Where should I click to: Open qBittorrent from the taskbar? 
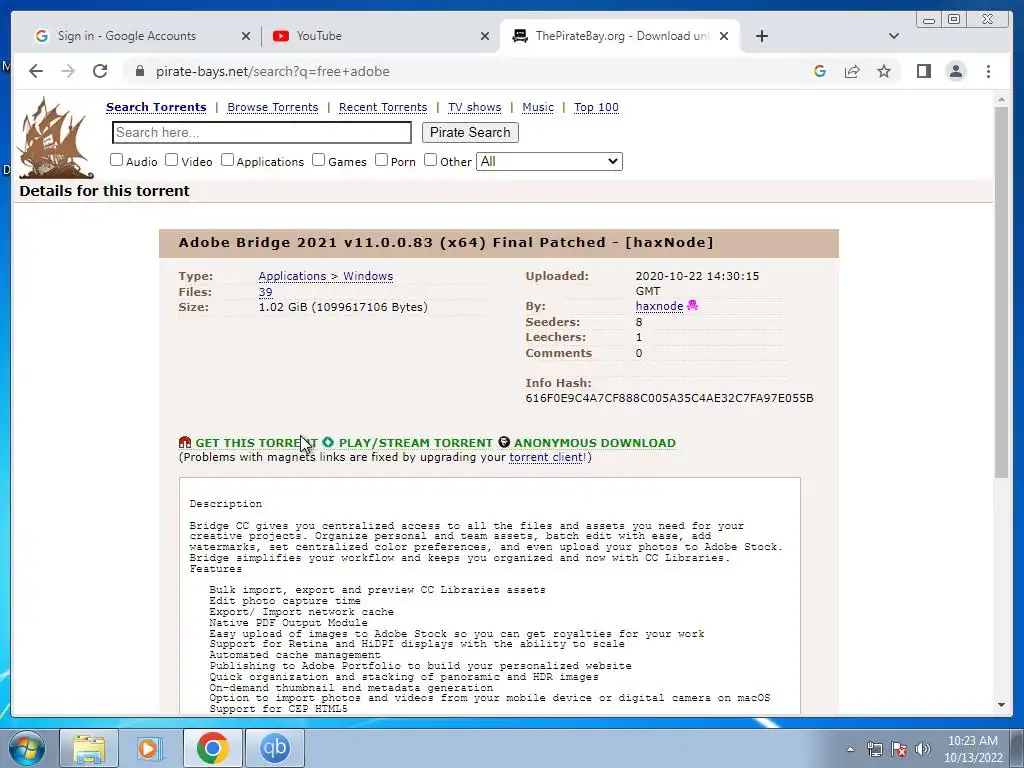point(274,748)
